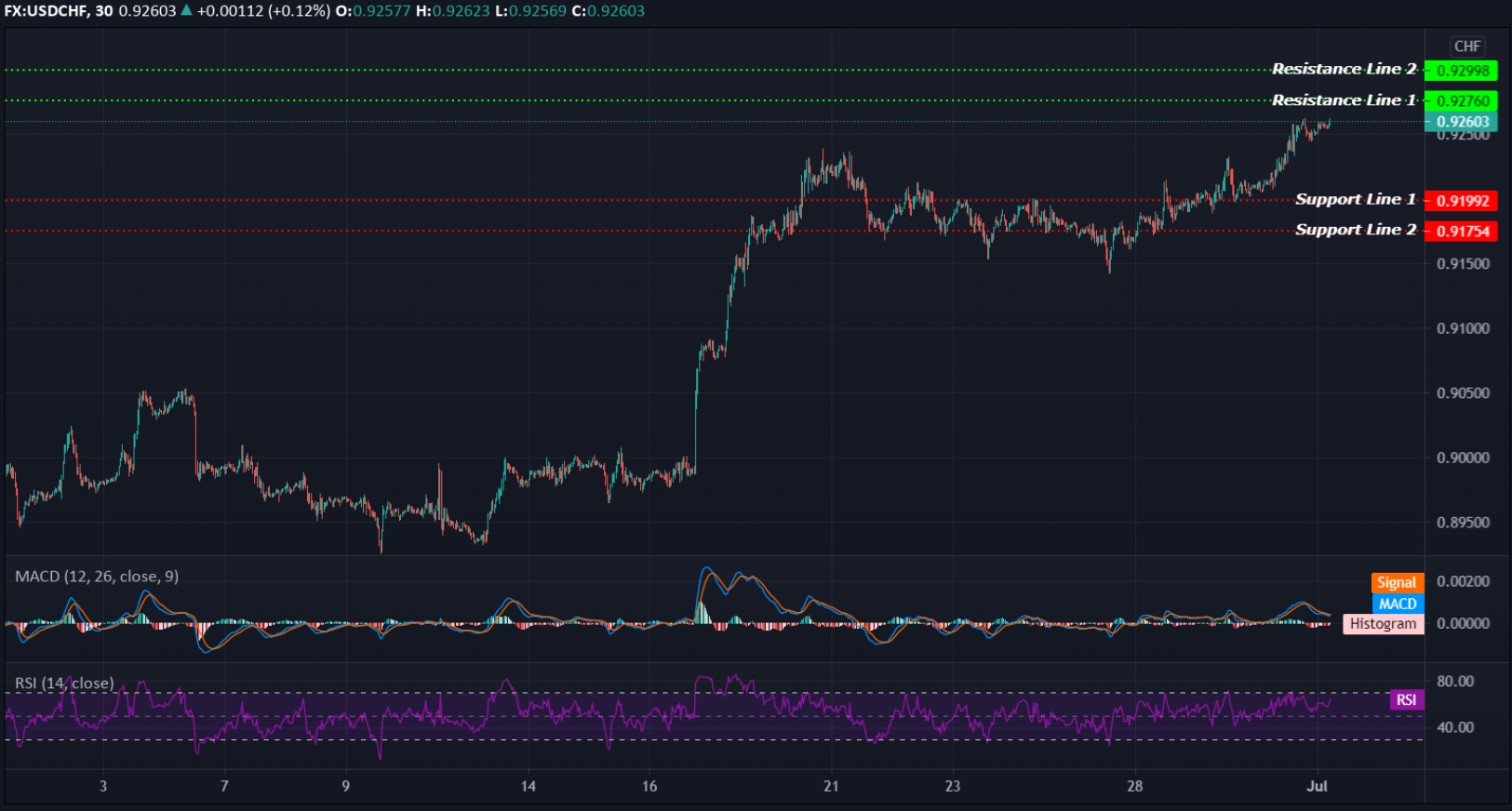Click the blue MACD label
The image size is (1512, 811).
1398,605
